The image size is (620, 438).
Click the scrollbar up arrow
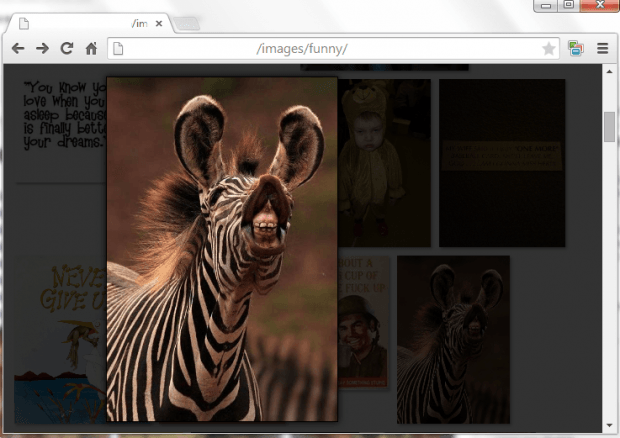(x=609, y=72)
